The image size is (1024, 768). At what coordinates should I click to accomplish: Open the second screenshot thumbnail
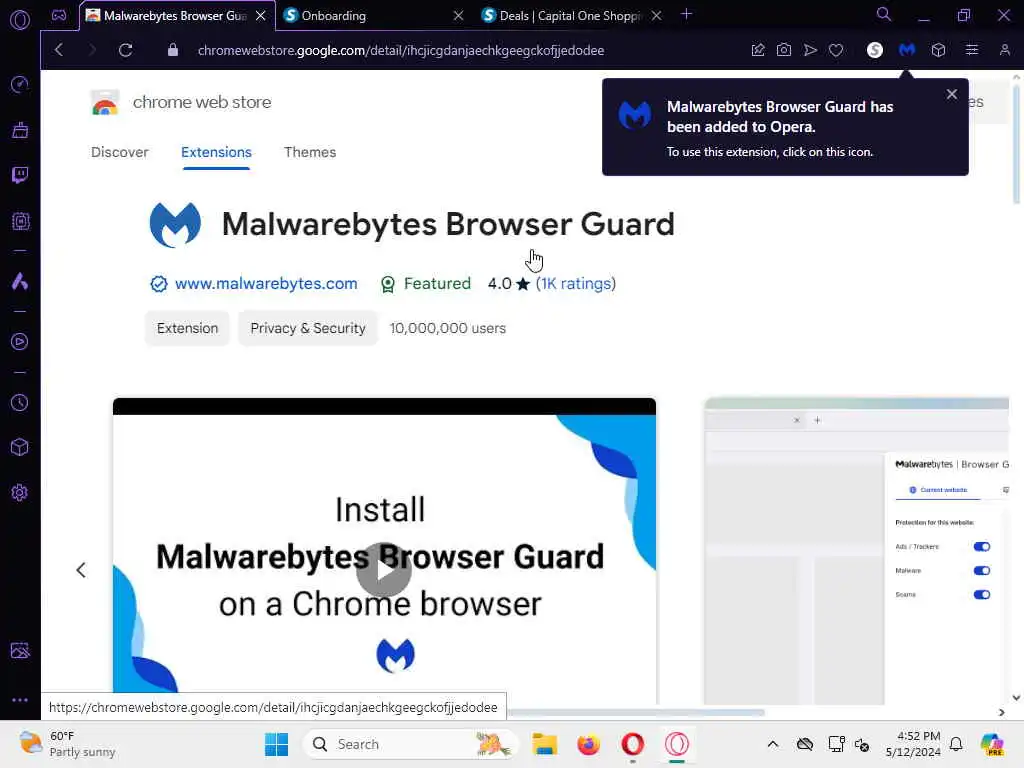point(857,550)
